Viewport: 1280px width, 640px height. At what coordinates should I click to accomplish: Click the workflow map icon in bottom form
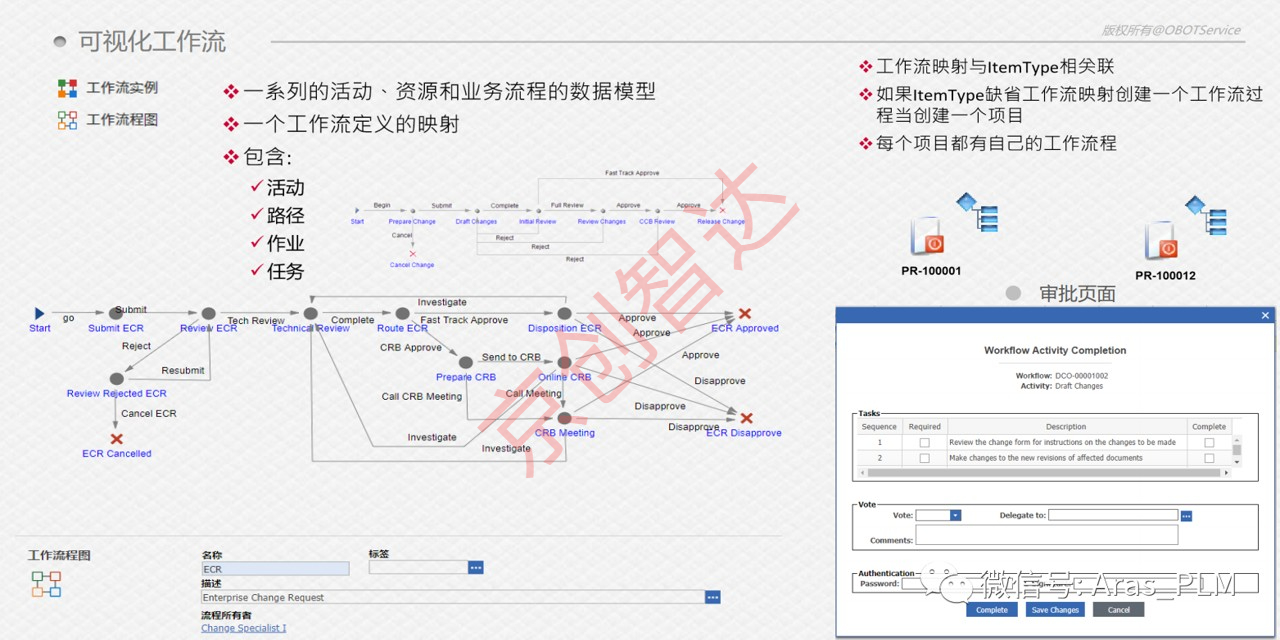pos(46,584)
